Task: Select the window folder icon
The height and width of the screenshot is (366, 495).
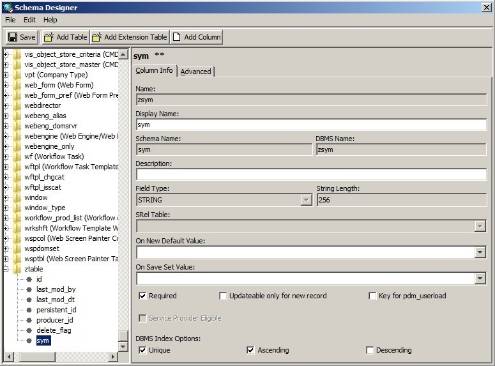Action: point(17,198)
